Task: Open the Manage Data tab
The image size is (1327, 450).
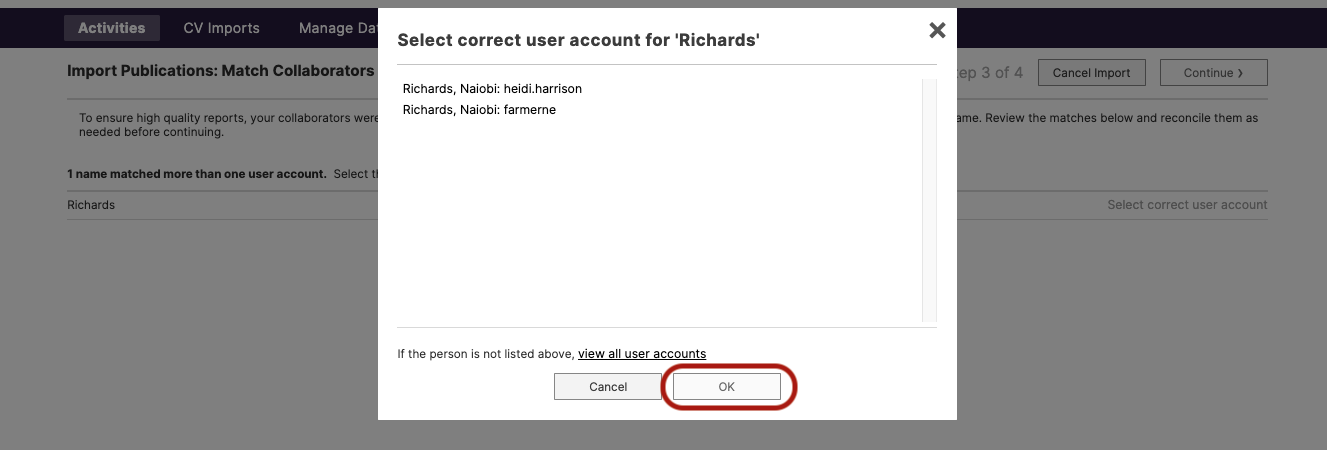Action: [x=338, y=28]
